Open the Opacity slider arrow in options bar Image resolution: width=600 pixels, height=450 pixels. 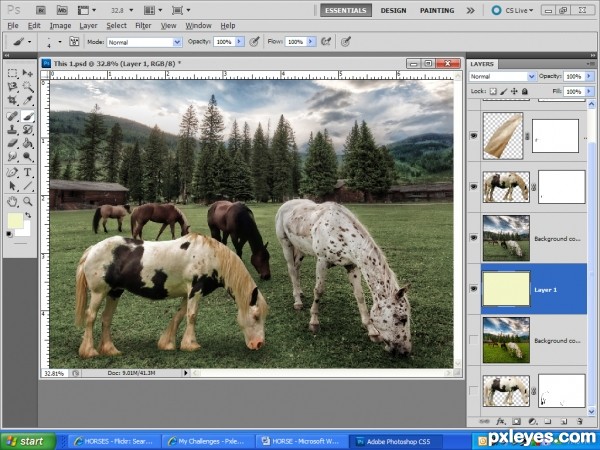(240, 42)
